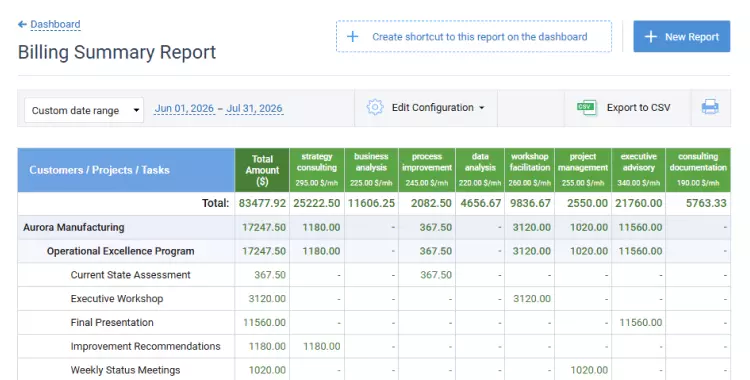Click the process improvement column header
The height and width of the screenshot is (380, 750).
427,170
